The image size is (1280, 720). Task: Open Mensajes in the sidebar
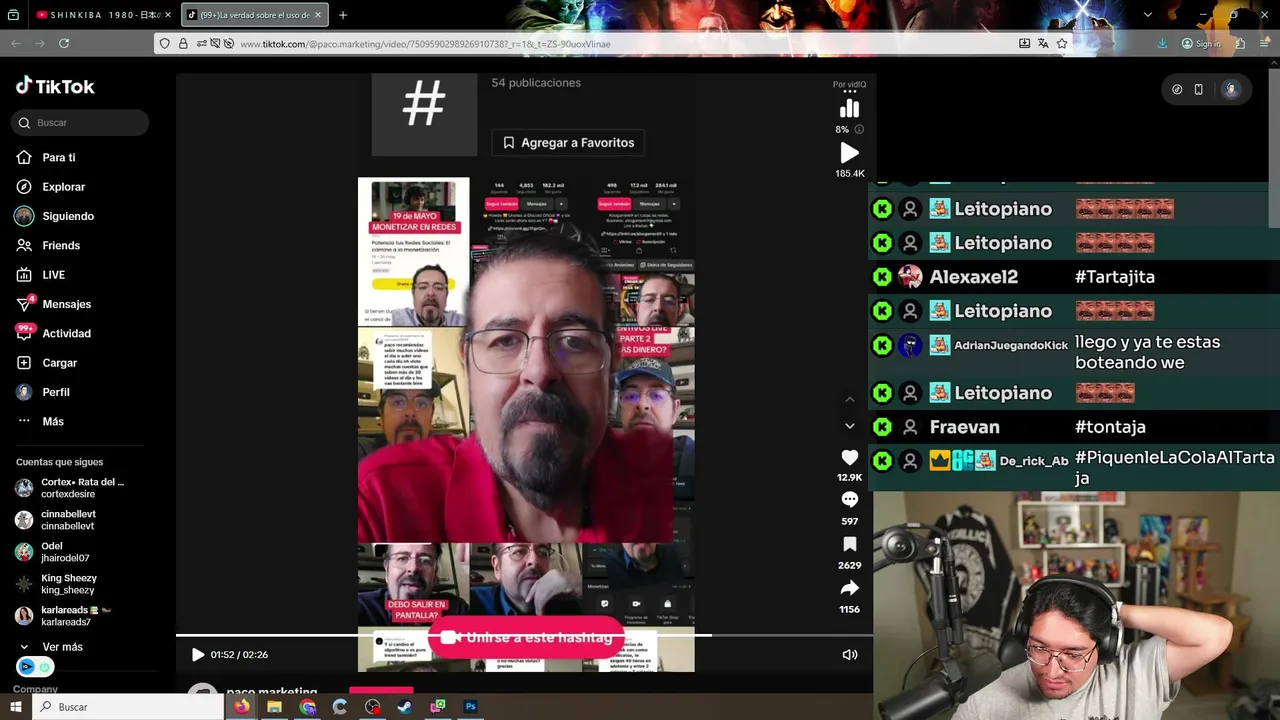pos(55,304)
